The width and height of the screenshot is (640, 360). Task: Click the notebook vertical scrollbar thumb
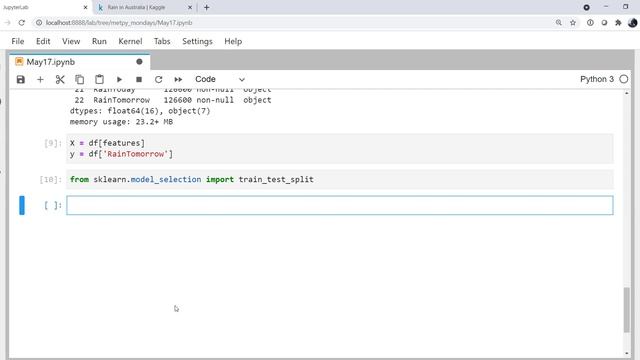coord(627,310)
